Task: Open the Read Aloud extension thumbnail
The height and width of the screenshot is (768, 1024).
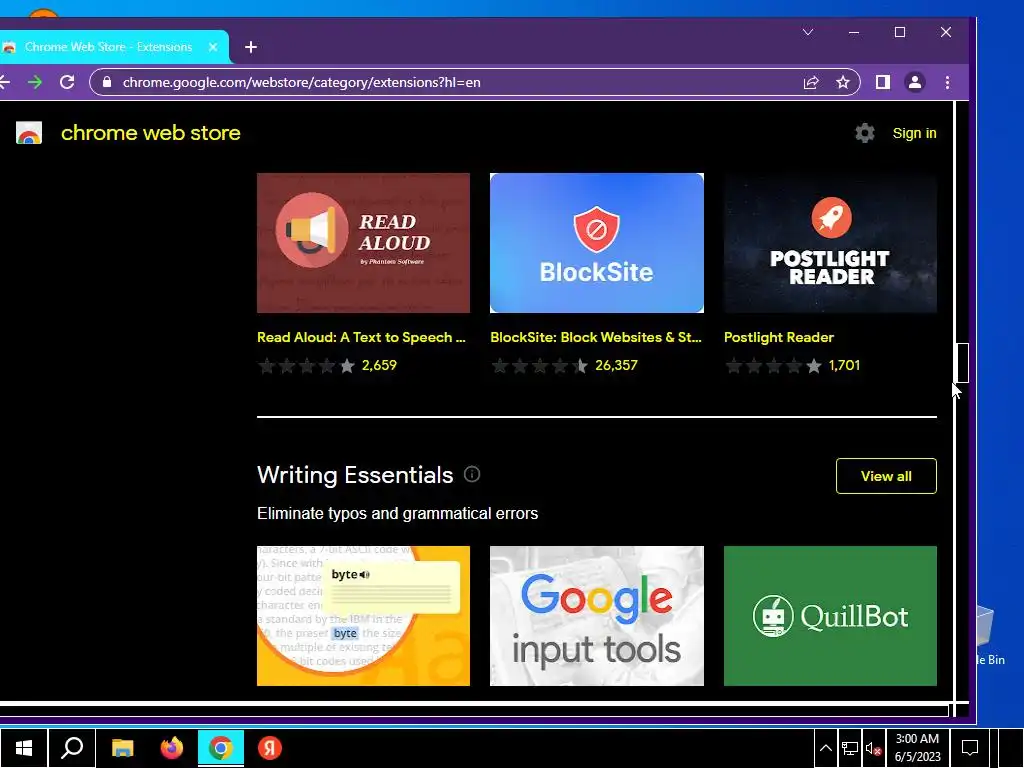Action: (x=363, y=243)
